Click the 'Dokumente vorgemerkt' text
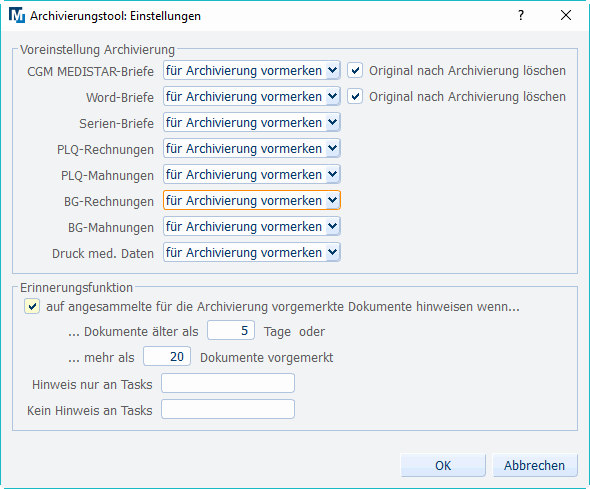The height and width of the screenshot is (489, 590). [x=266, y=357]
